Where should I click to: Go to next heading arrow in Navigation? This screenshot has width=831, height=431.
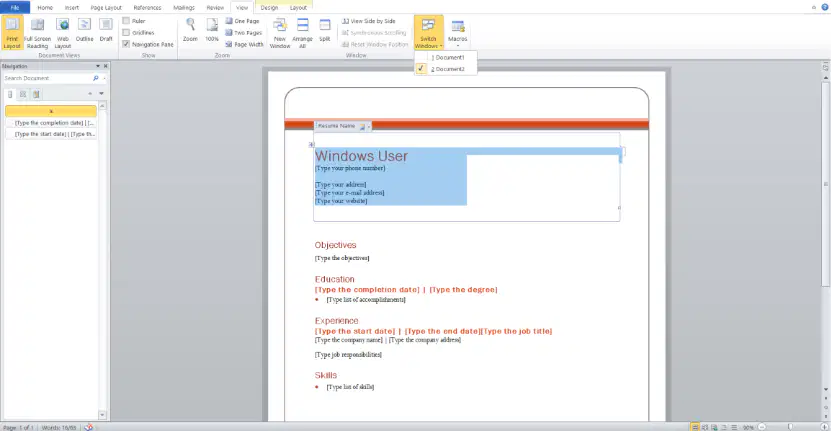101,94
